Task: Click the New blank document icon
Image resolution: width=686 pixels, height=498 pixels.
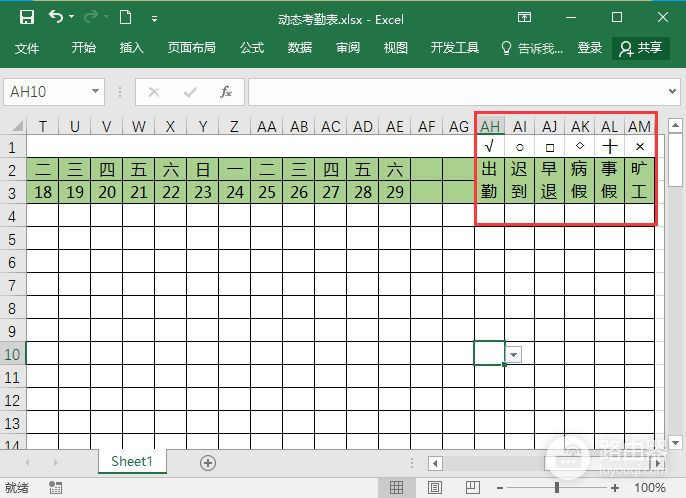Action: click(126, 18)
